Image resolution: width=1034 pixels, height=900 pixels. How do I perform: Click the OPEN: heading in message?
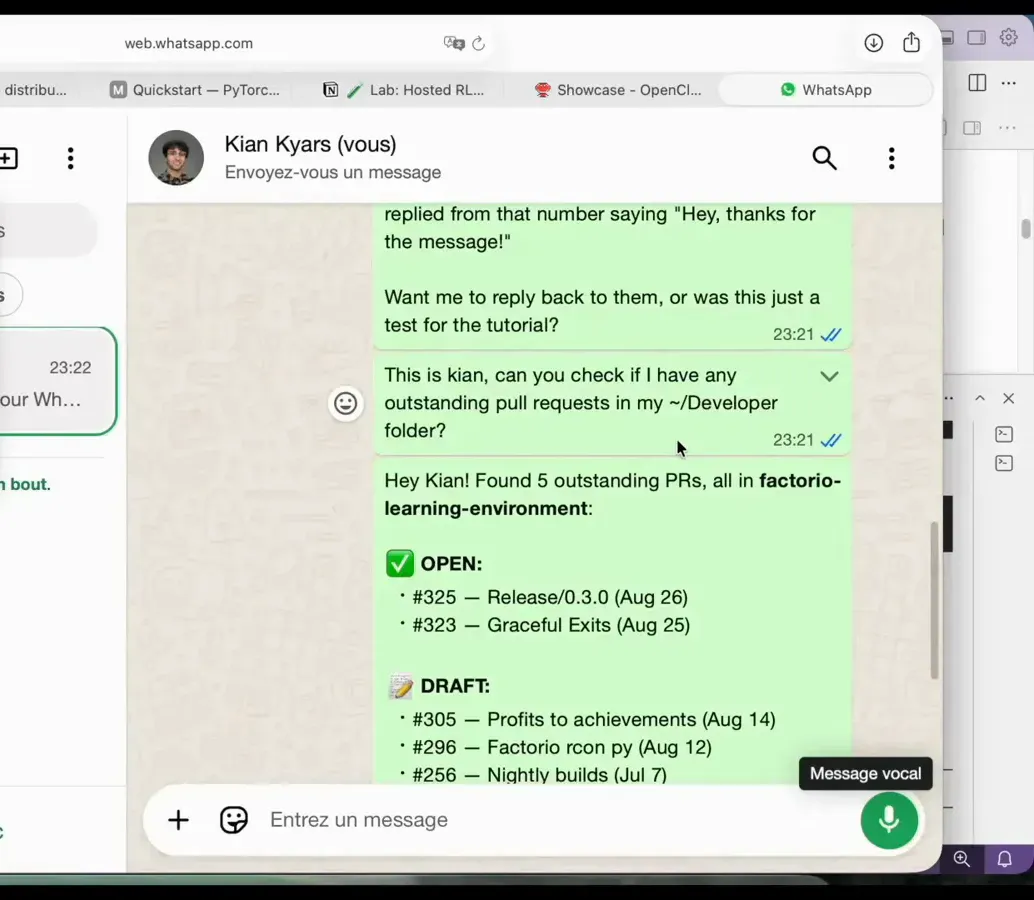451,564
